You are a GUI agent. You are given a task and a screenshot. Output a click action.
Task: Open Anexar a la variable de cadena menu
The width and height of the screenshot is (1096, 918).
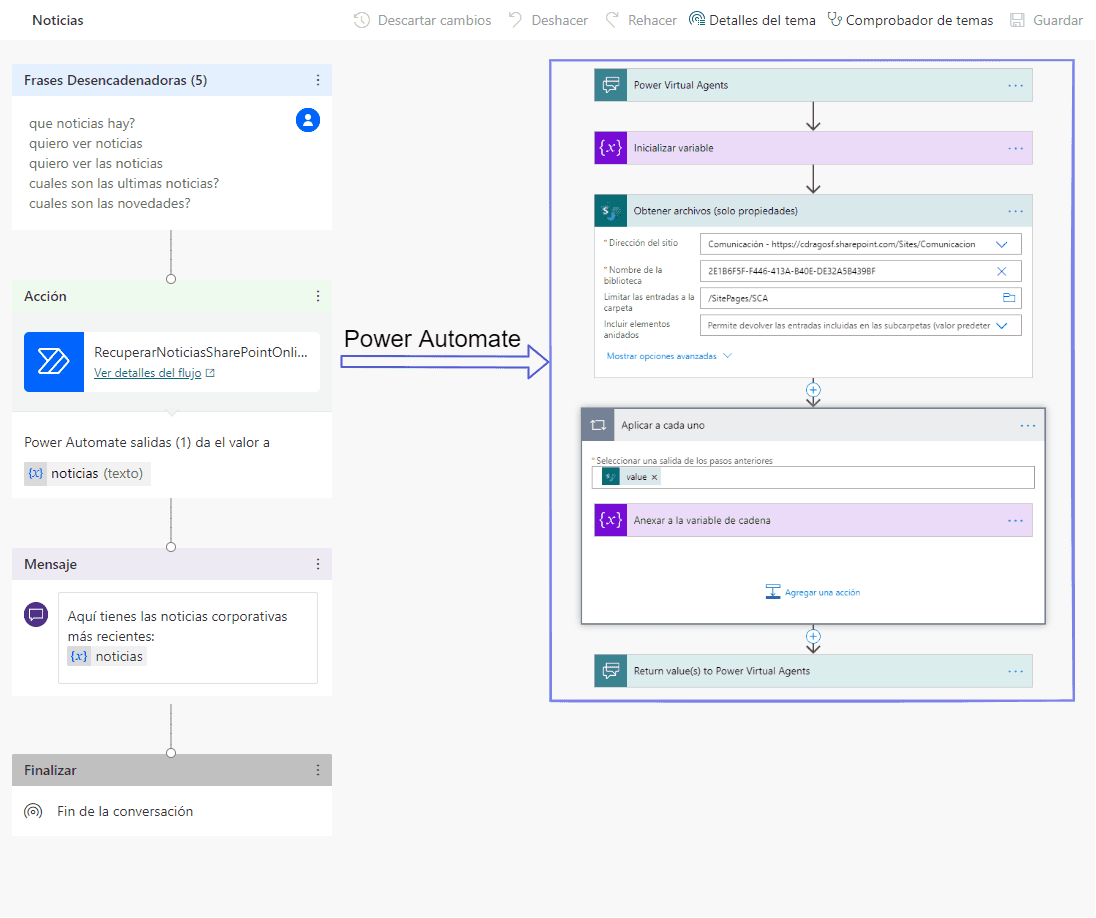tap(1016, 520)
